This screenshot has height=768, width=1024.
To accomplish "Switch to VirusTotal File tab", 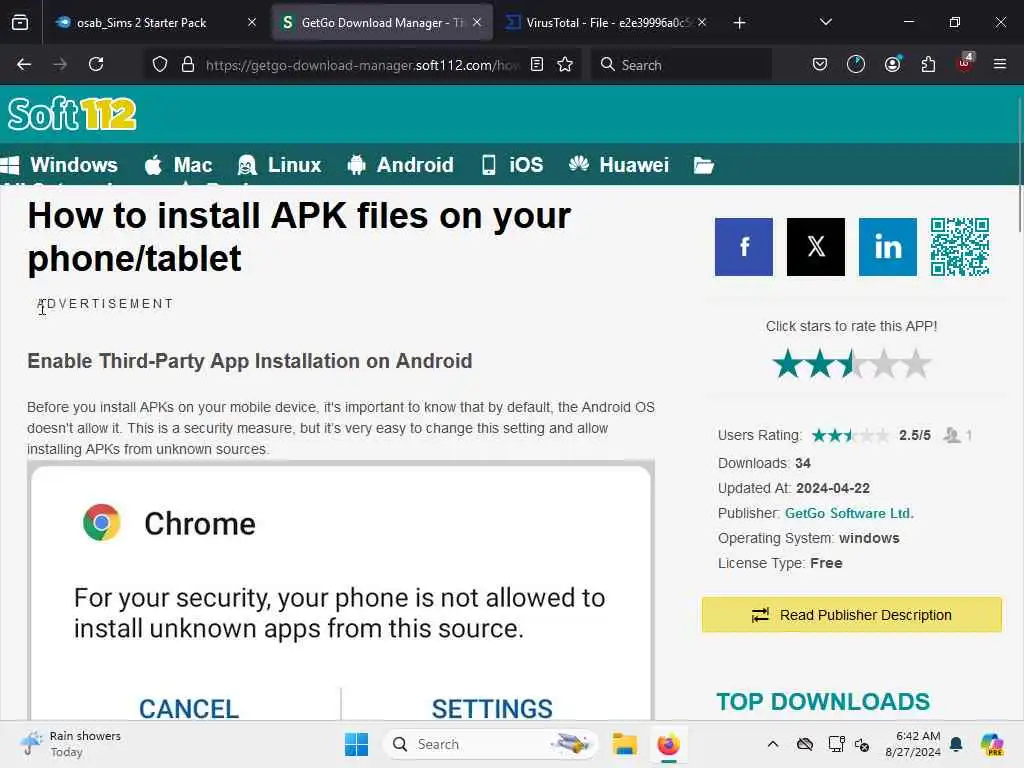I will (607, 22).
